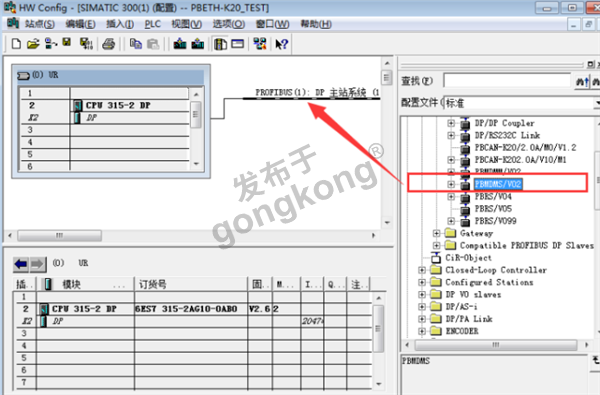Click the CPU 315-2 DP module icon in rack
The width and height of the screenshot is (600, 395).
click(78, 105)
